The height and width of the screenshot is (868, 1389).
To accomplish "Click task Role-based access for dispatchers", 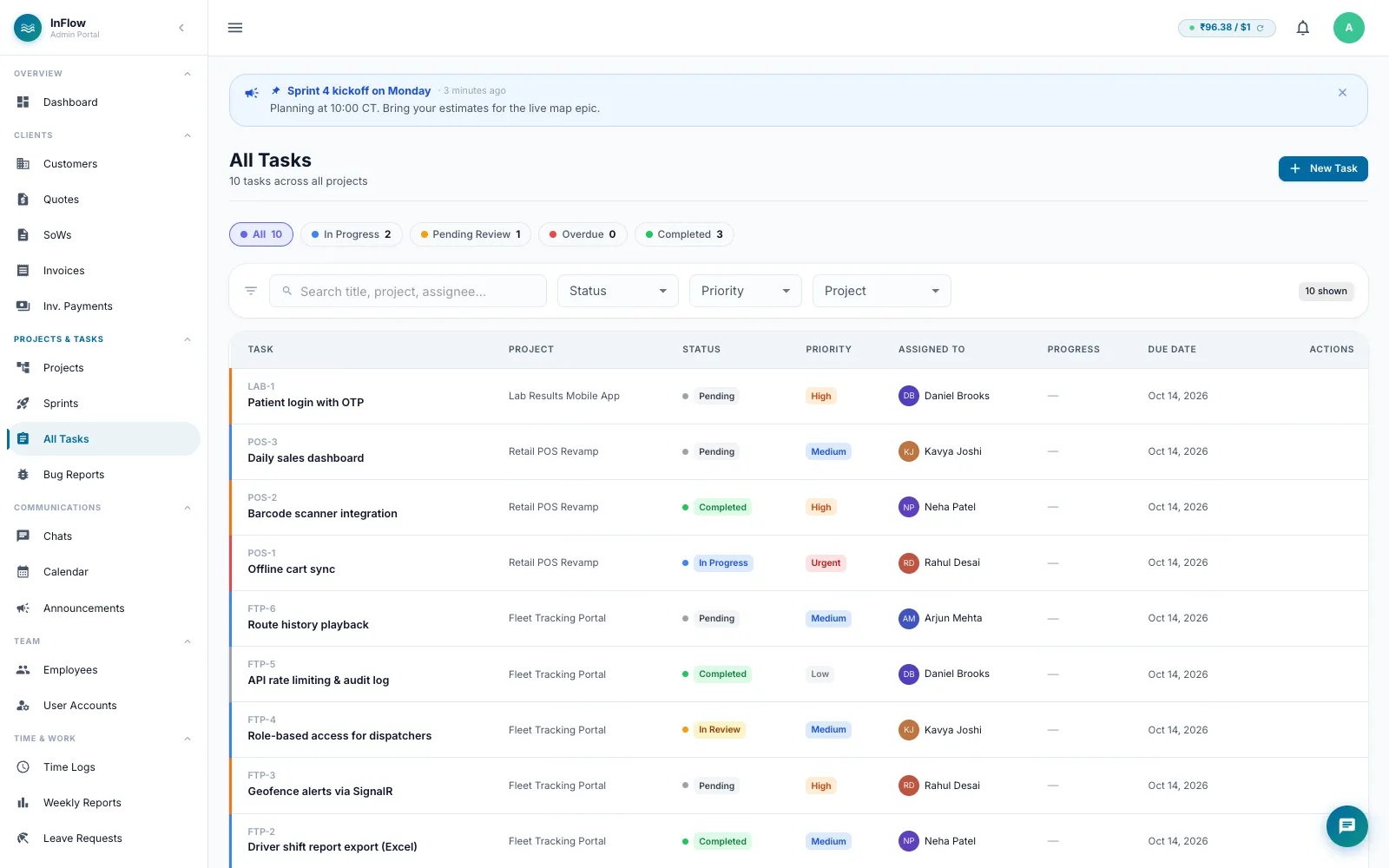I will tap(339, 736).
